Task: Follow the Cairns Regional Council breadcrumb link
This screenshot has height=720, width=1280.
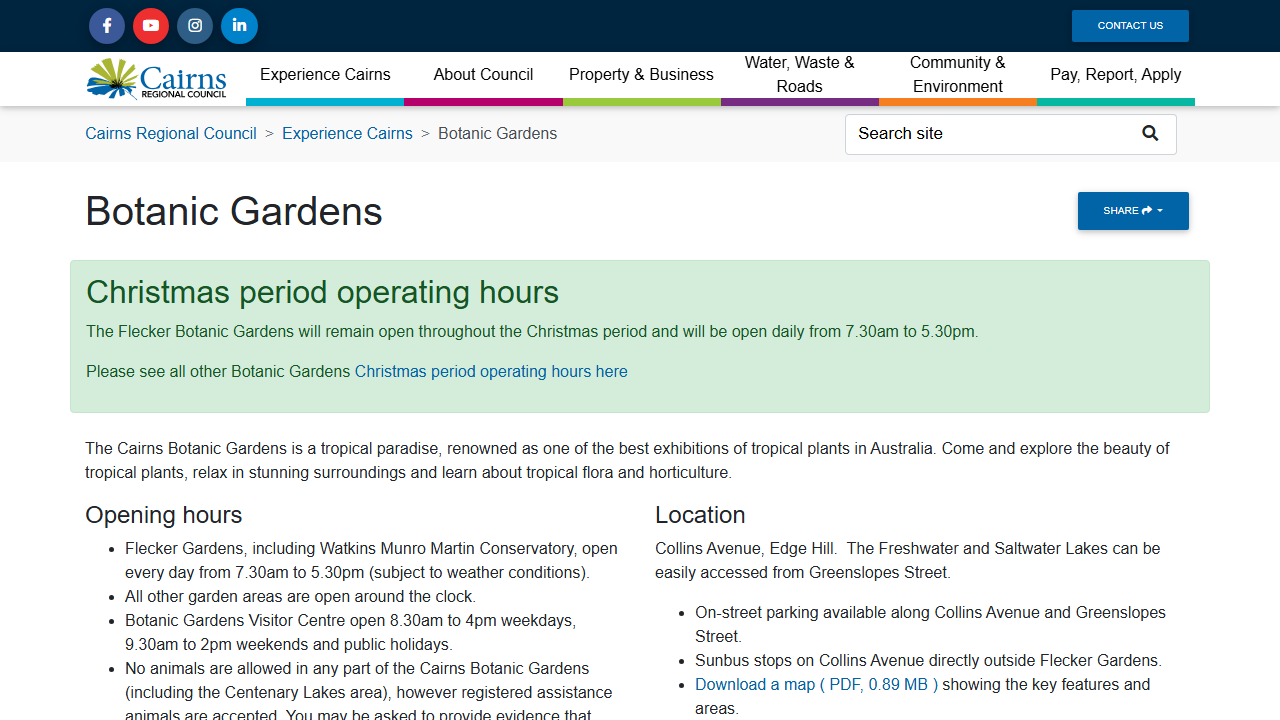Action: coord(171,134)
